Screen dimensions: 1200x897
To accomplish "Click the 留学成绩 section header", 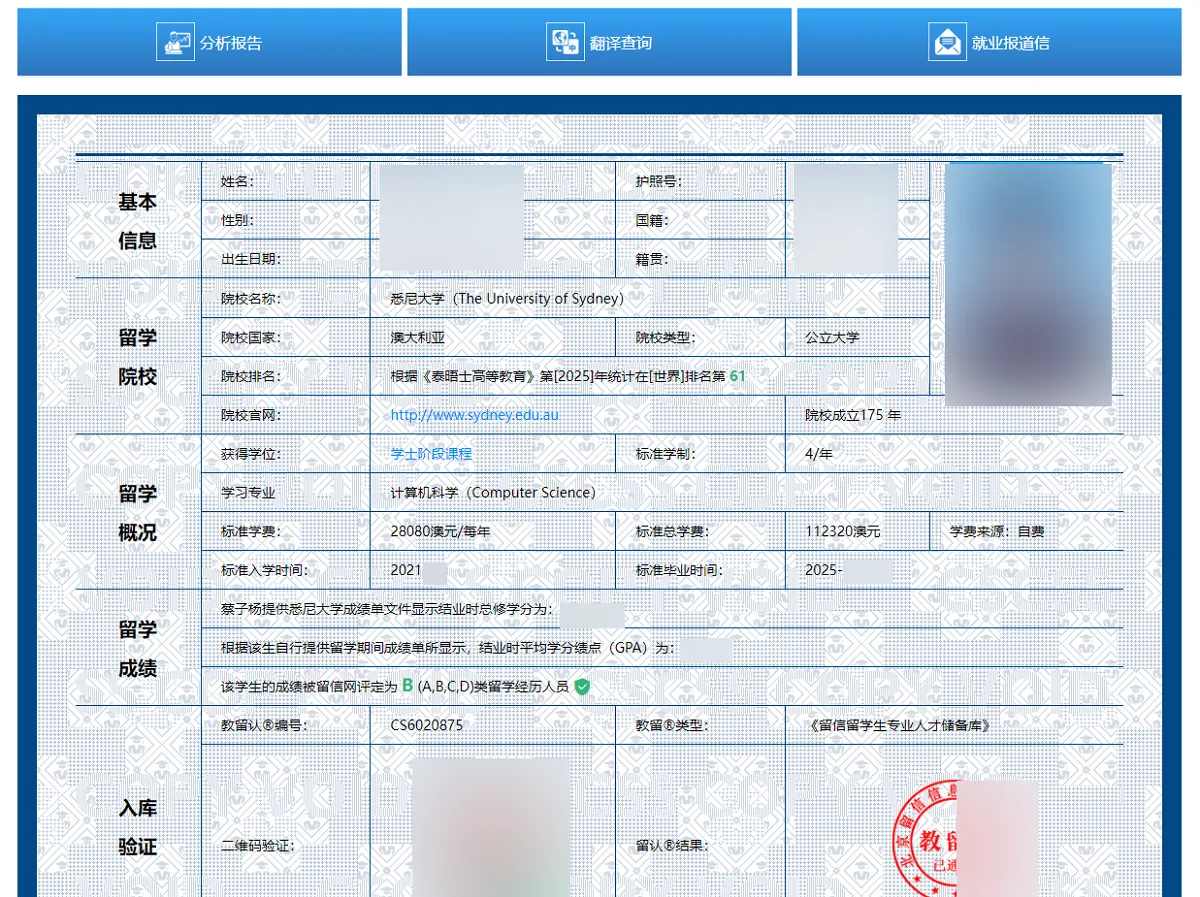I will [138, 649].
